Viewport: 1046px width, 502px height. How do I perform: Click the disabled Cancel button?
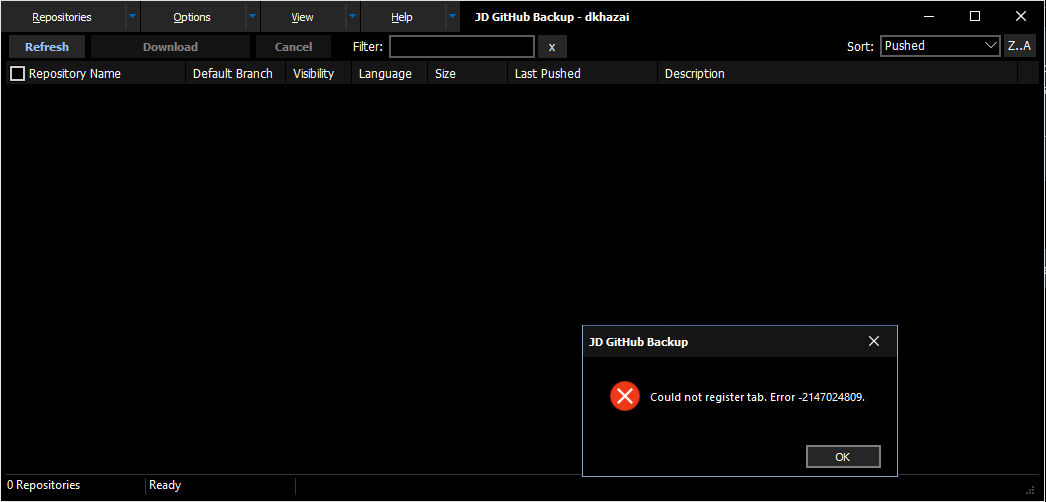pos(294,47)
